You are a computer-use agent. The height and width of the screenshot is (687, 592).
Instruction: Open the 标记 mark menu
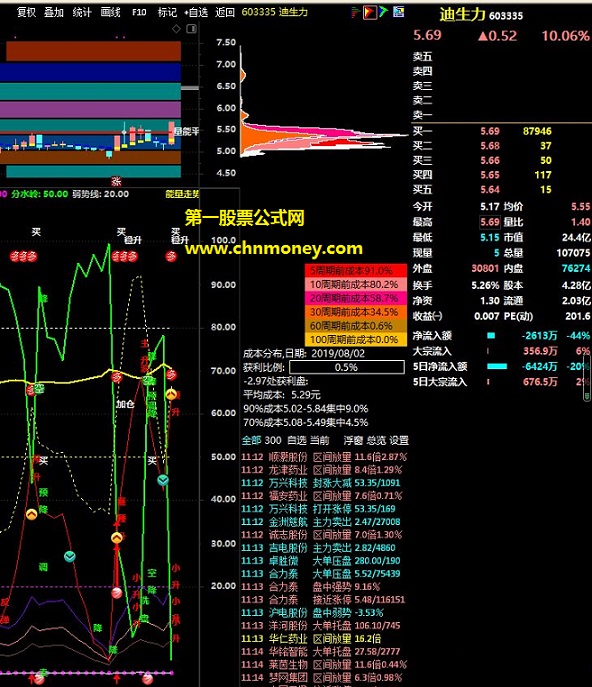[x=167, y=12]
